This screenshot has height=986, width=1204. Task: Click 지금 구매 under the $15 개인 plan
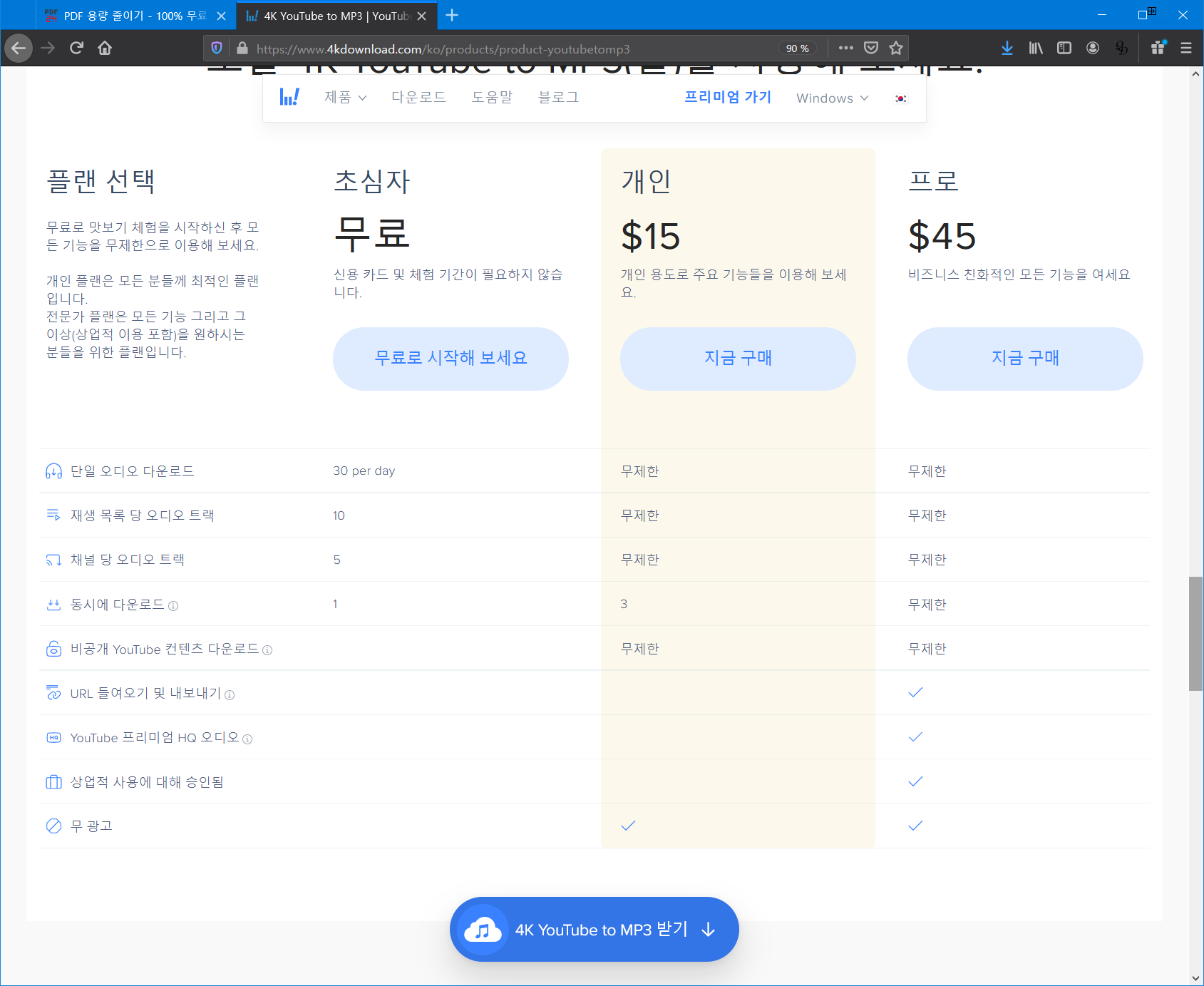click(x=738, y=359)
